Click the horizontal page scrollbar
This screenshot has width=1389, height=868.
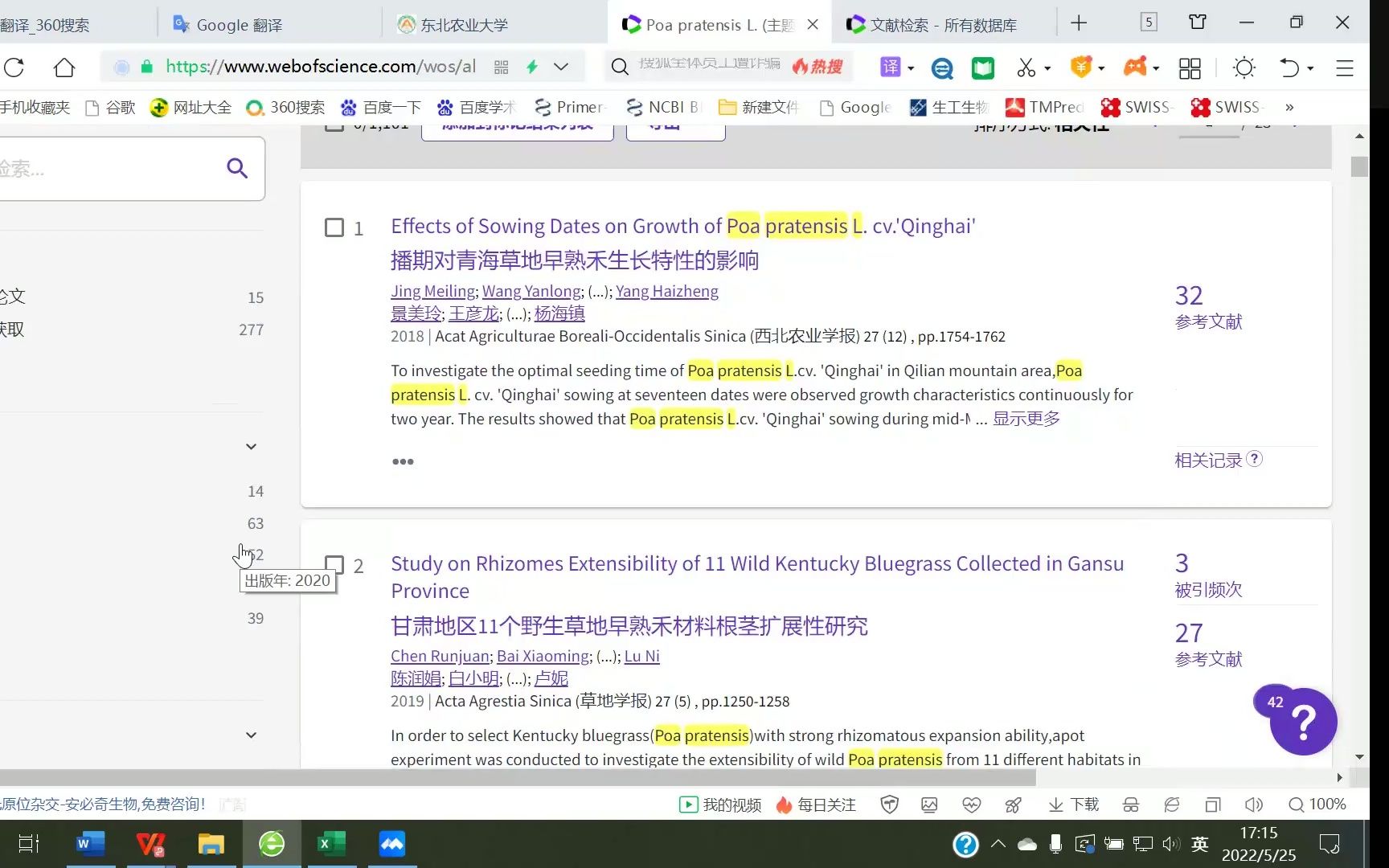pyautogui.click(x=518, y=778)
